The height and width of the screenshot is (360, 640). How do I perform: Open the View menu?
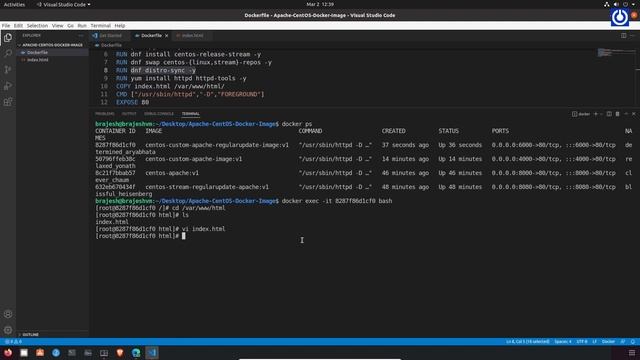tap(58, 25)
